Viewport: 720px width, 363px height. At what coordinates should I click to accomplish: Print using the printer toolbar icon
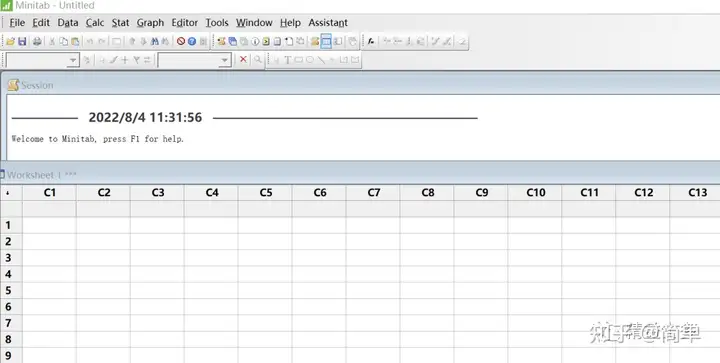click(x=37, y=41)
